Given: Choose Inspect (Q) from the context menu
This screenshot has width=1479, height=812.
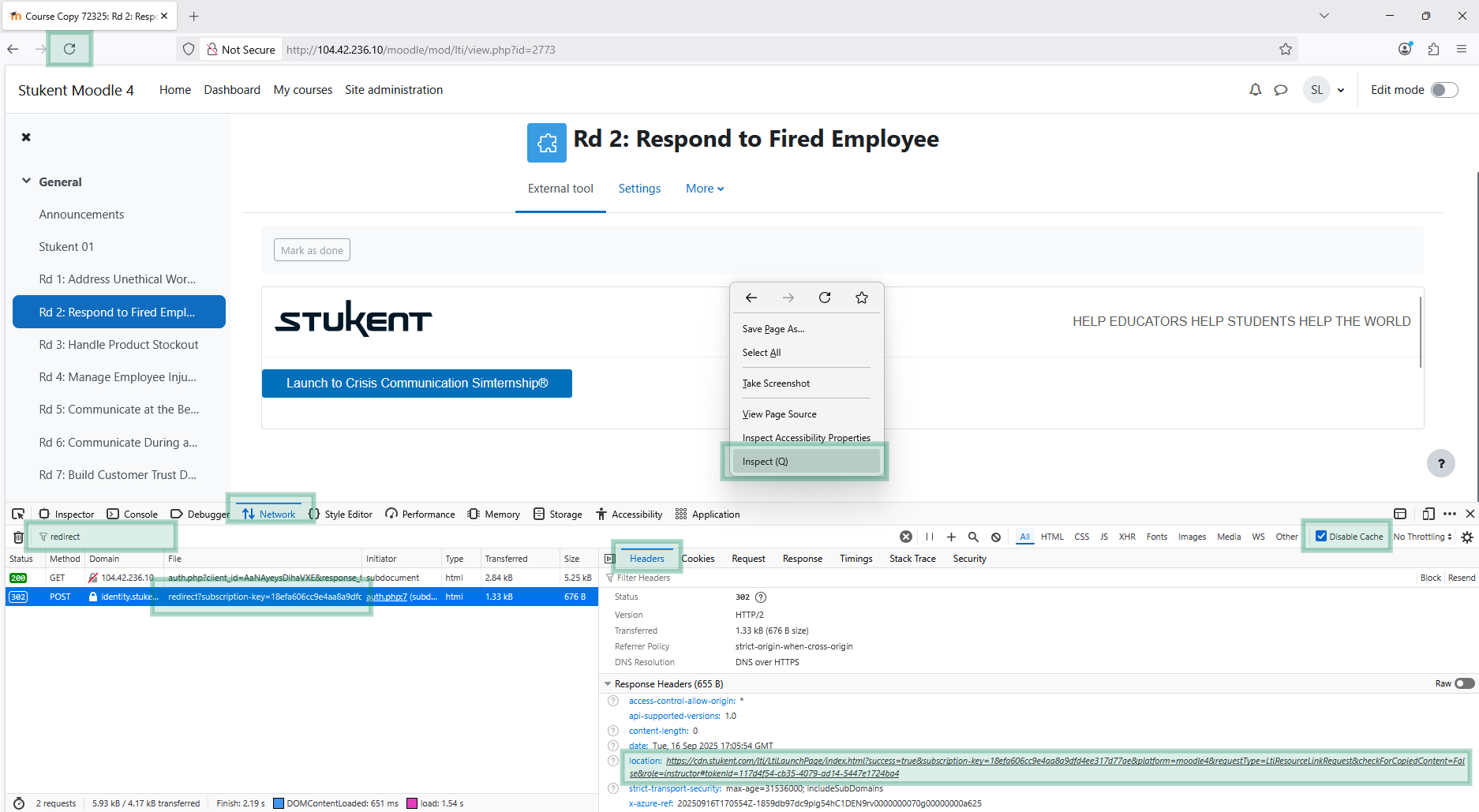Looking at the screenshot, I should click(x=805, y=462).
